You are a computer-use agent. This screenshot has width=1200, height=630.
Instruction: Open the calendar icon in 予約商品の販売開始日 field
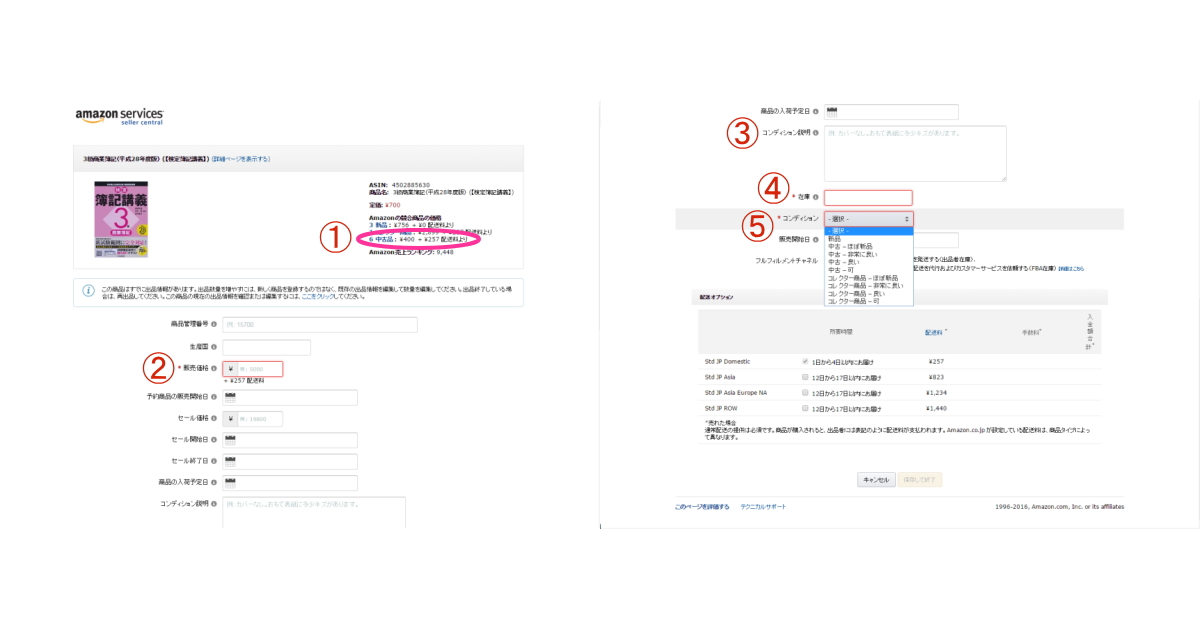coord(230,397)
